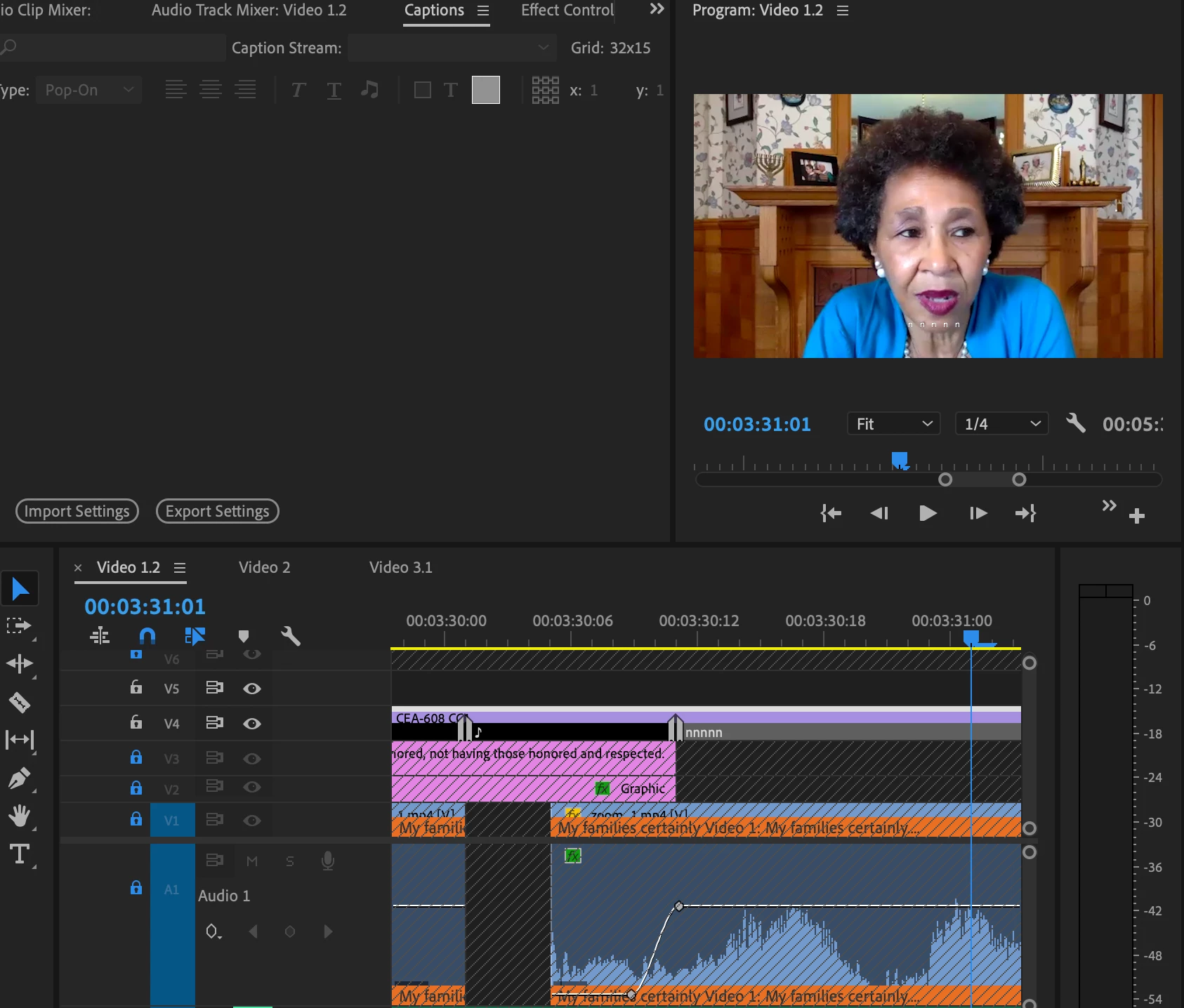Hide track V5 with eye icon
This screenshot has height=1008, width=1184.
click(252, 689)
